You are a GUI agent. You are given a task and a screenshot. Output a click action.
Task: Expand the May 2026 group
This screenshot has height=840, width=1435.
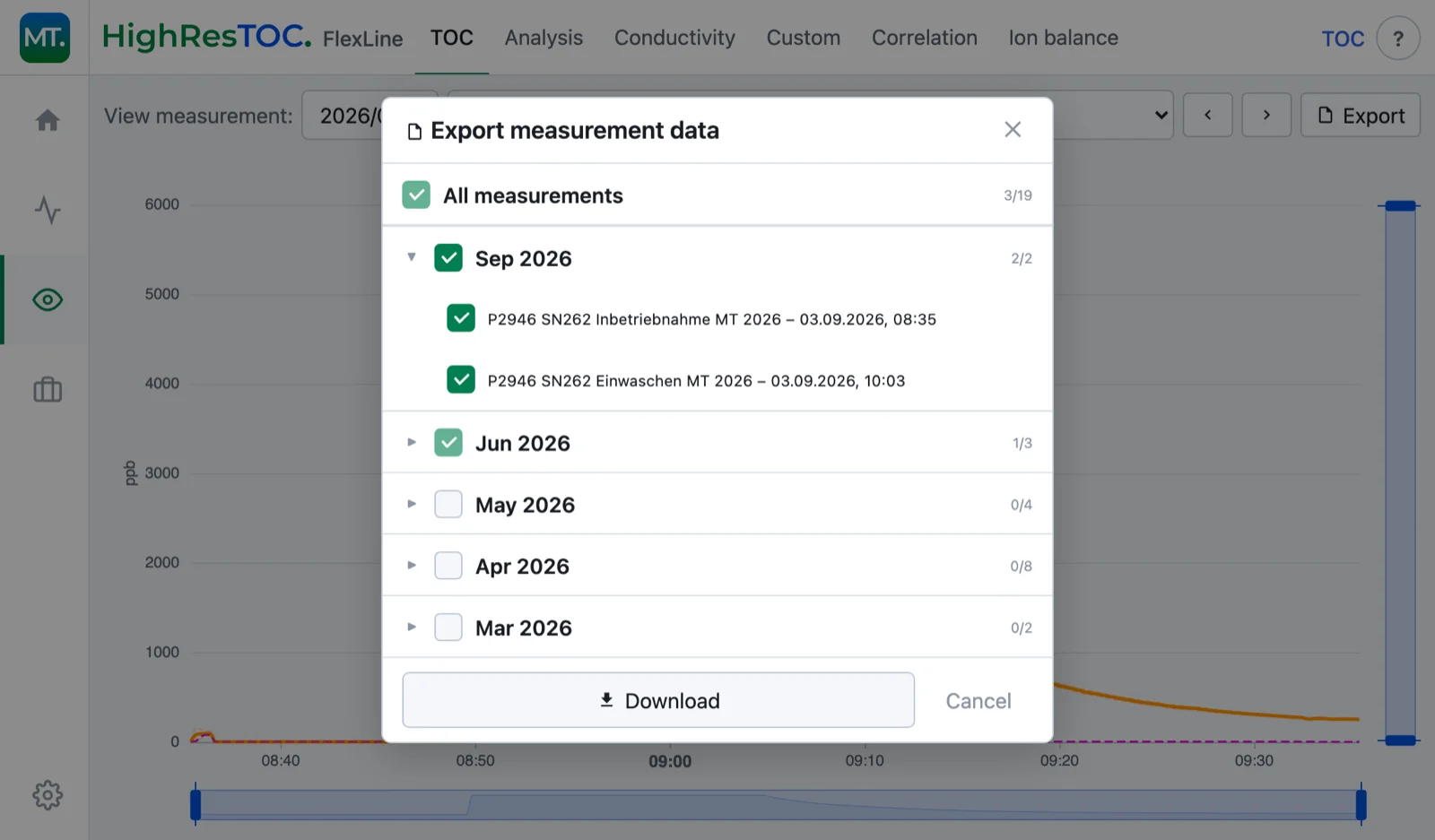click(412, 504)
